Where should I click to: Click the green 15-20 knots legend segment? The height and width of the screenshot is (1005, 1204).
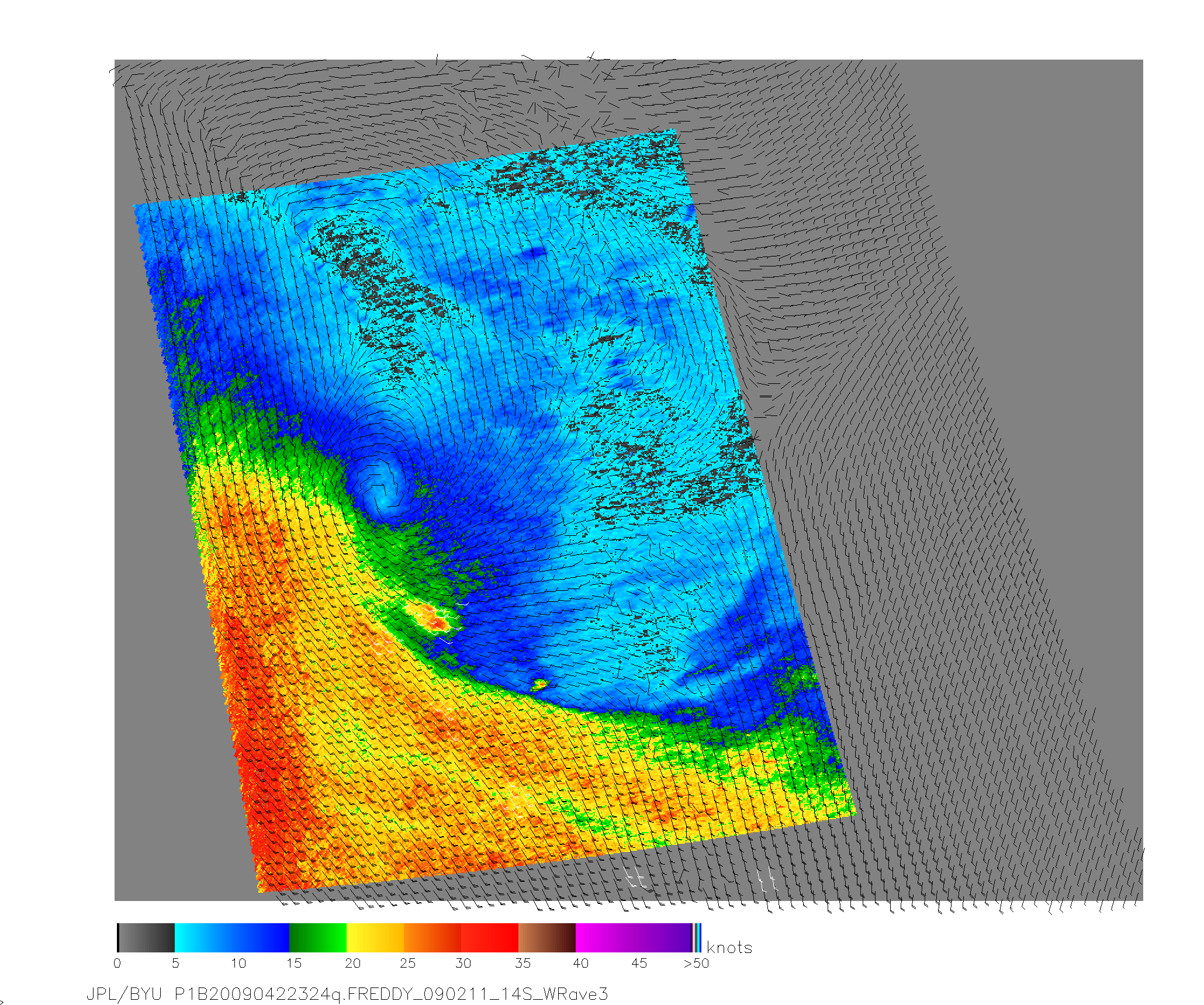[318, 937]
